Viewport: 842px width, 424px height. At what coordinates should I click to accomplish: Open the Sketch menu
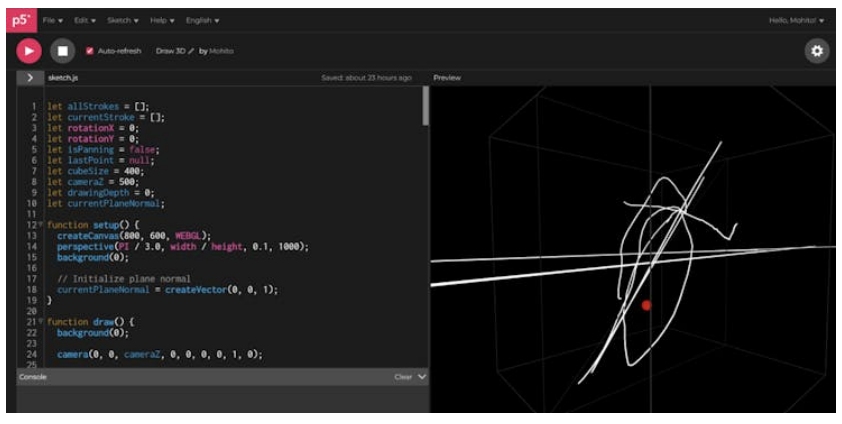click(123, 20)
